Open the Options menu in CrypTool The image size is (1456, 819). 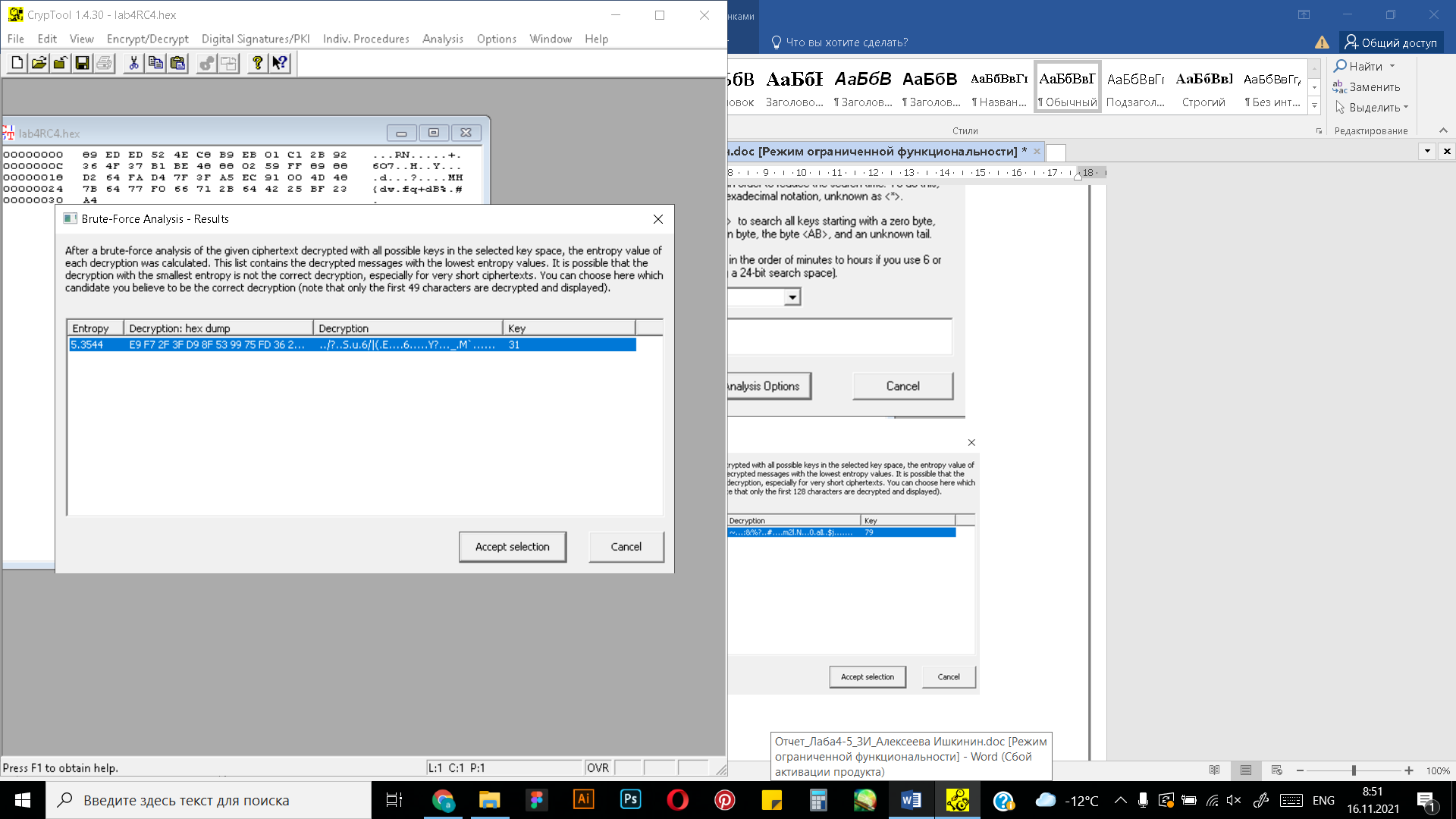497,39
